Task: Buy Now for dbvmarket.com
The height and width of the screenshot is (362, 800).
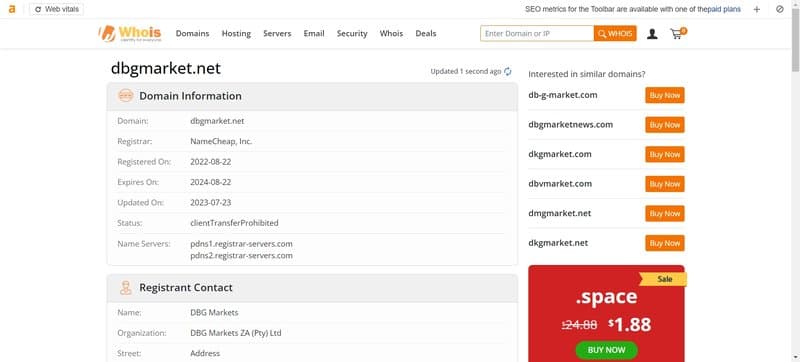Action: click(x=664, y=184)
